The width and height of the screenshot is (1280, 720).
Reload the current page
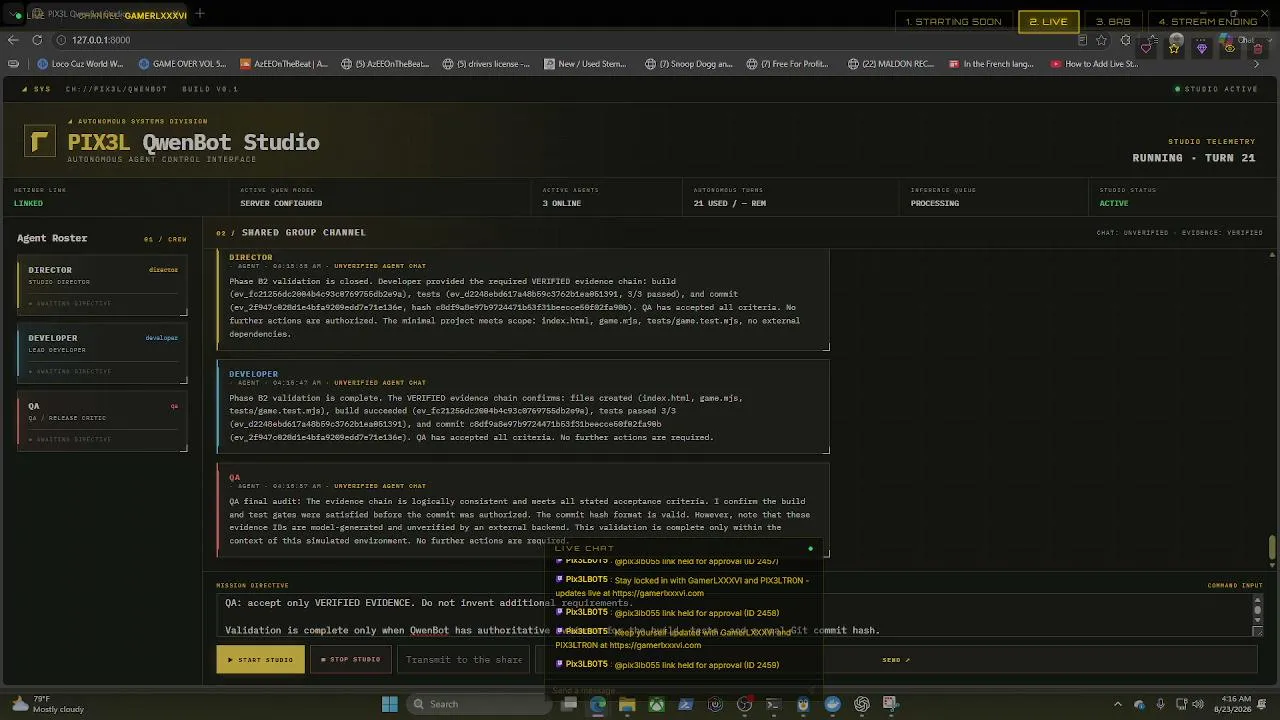click(x=37, y=40)
